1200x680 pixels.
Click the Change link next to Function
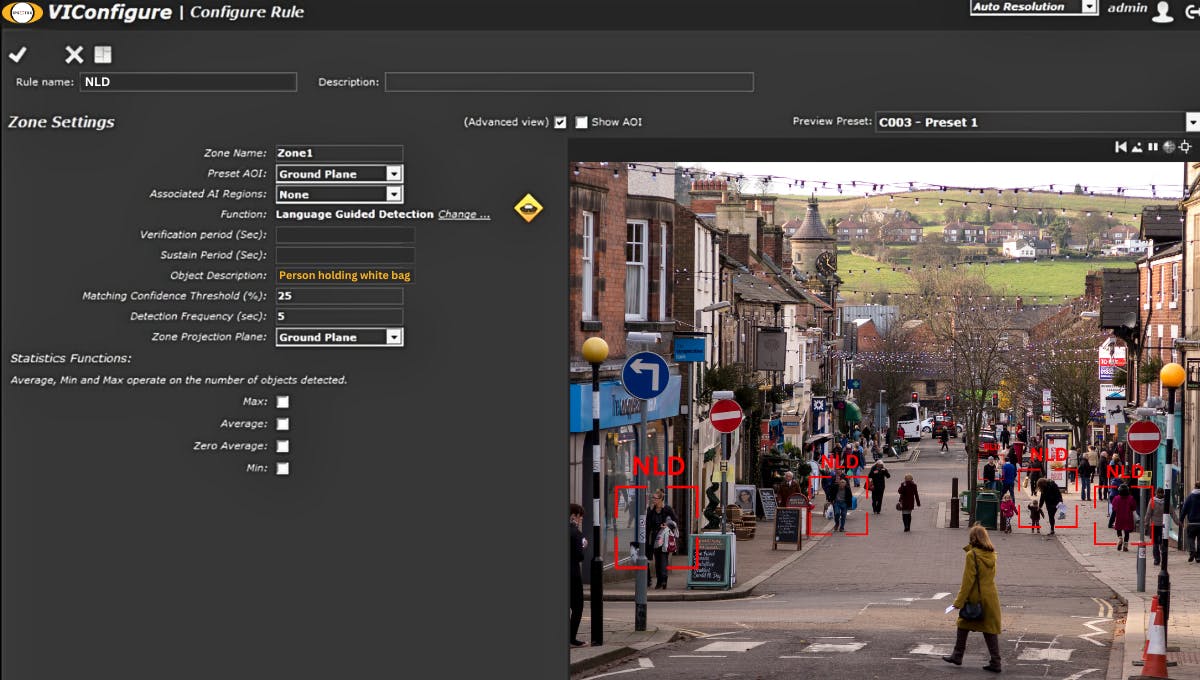[x=463, y=214]
